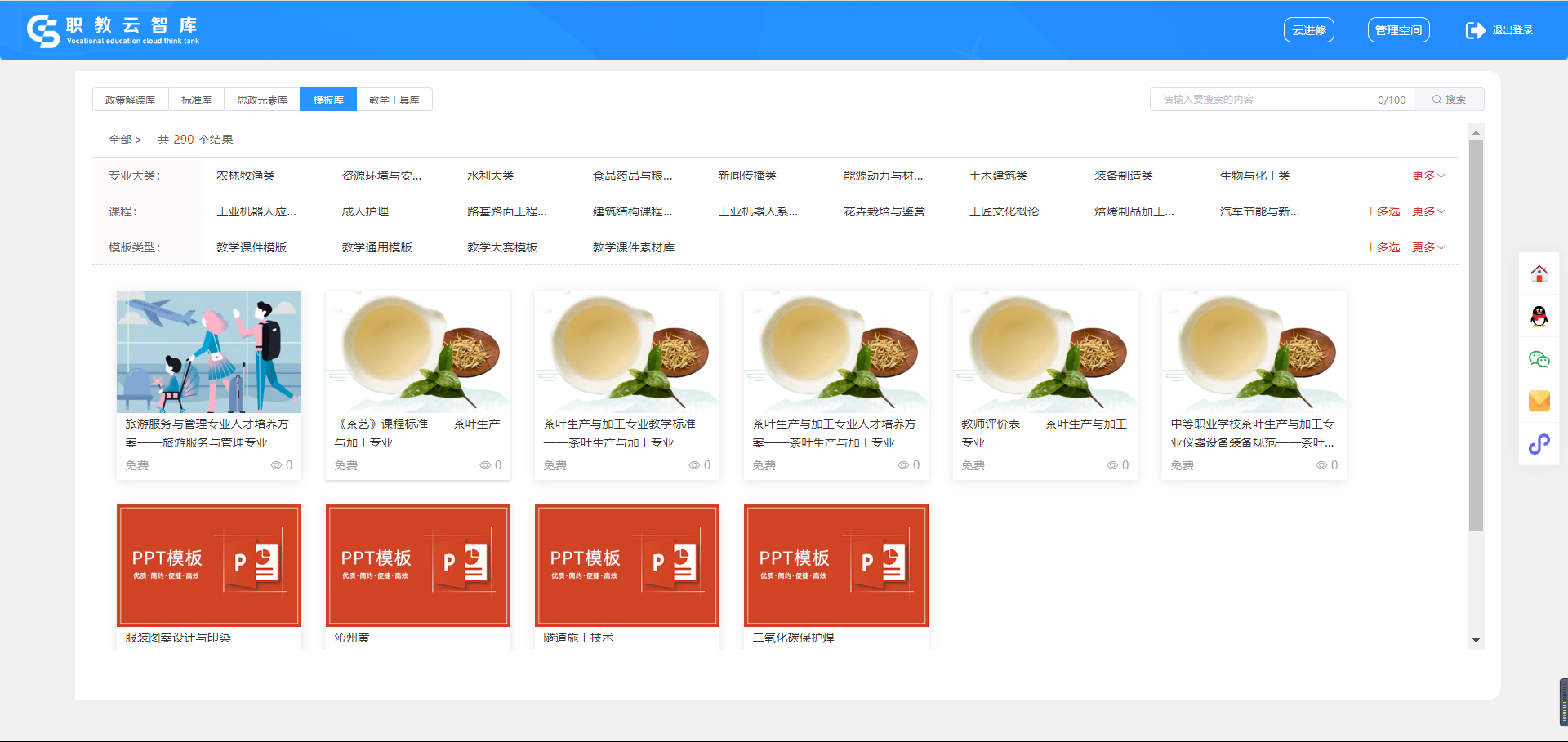Click the 退出登录 logout icon

coord(1475,30)
